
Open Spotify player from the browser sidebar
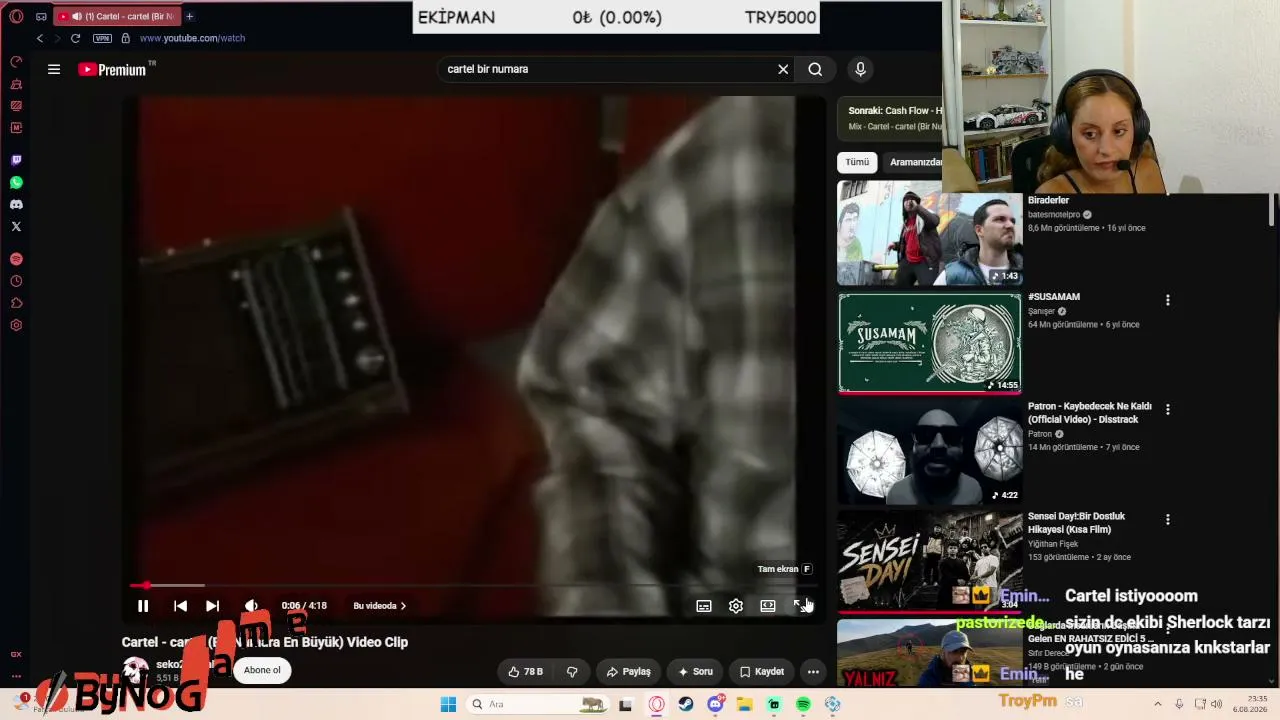16,259
